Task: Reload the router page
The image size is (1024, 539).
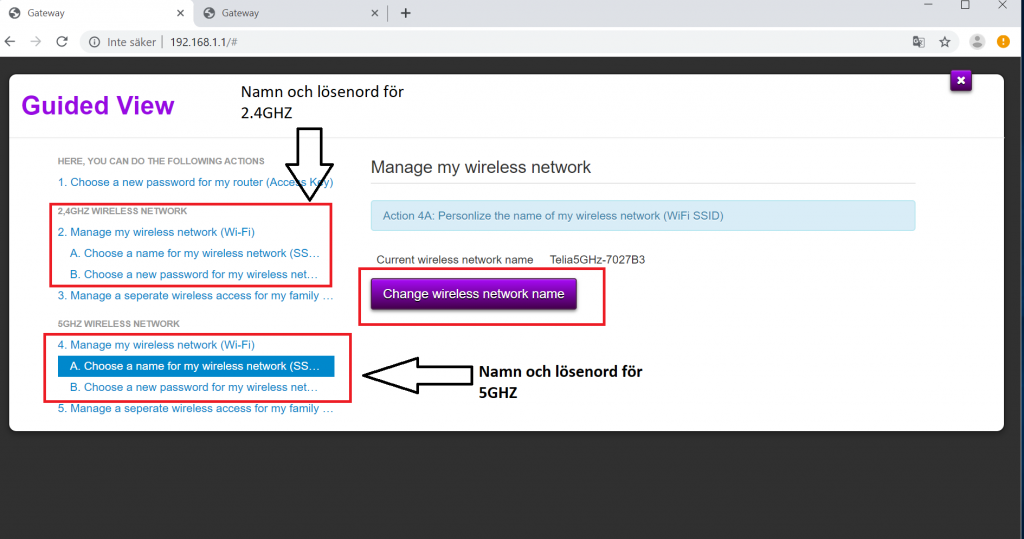Action: (x=62, y=42)
